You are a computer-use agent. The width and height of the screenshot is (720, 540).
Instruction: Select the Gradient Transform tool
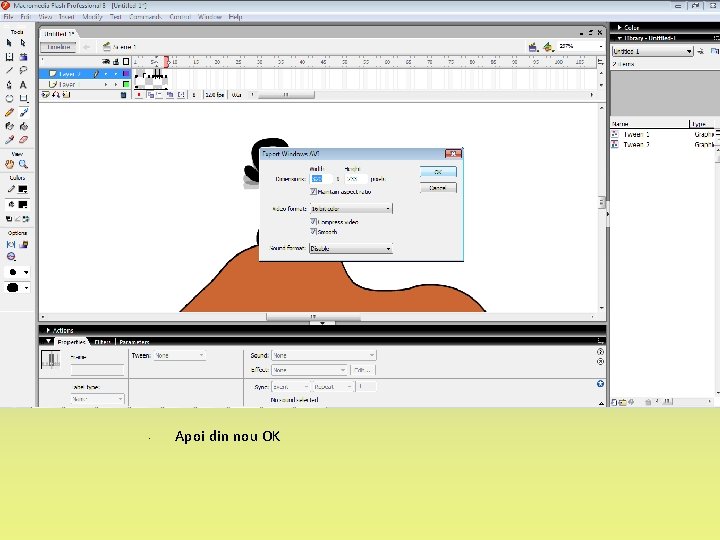23,56
